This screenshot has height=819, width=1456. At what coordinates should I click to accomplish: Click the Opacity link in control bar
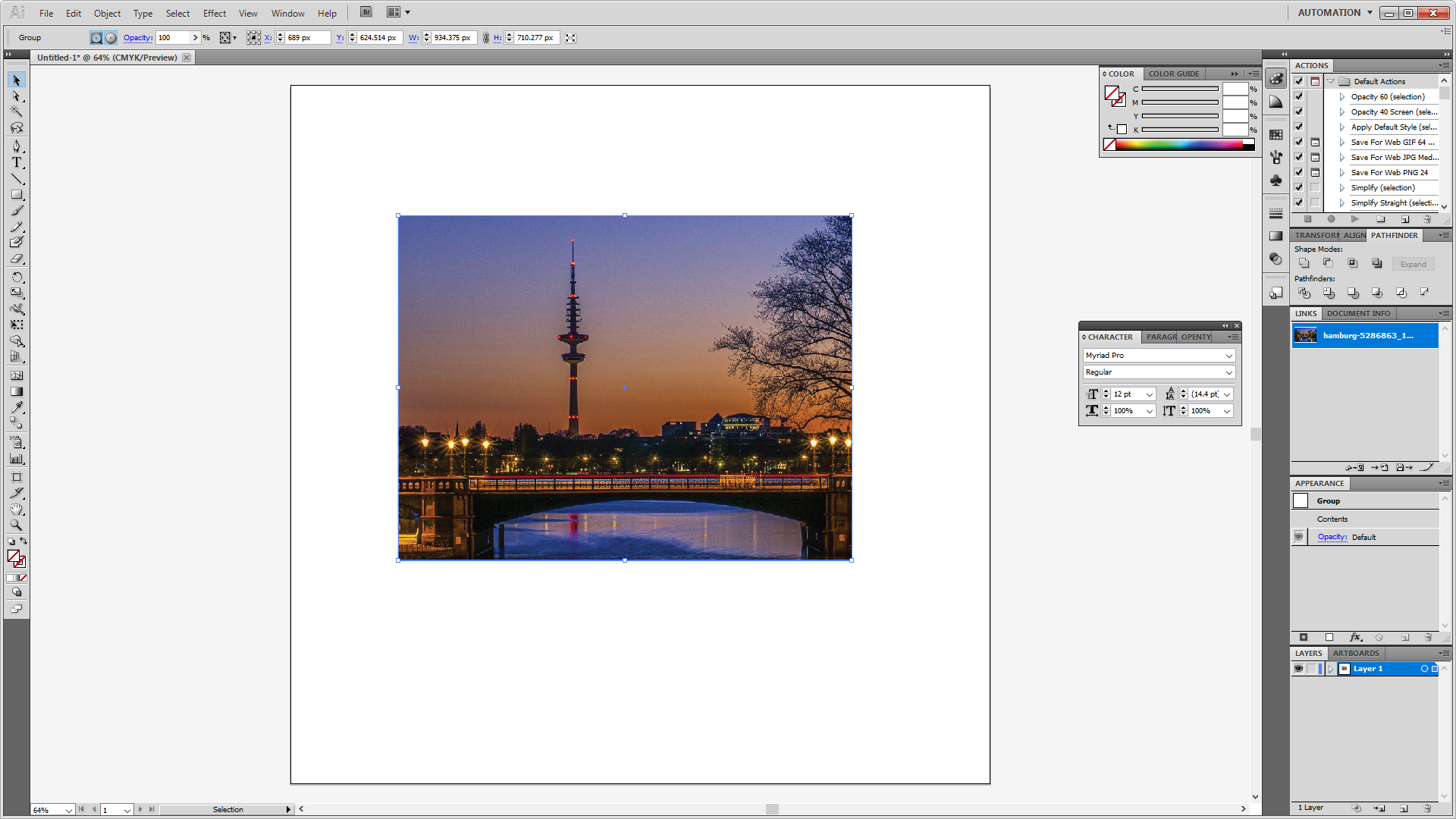137,37
